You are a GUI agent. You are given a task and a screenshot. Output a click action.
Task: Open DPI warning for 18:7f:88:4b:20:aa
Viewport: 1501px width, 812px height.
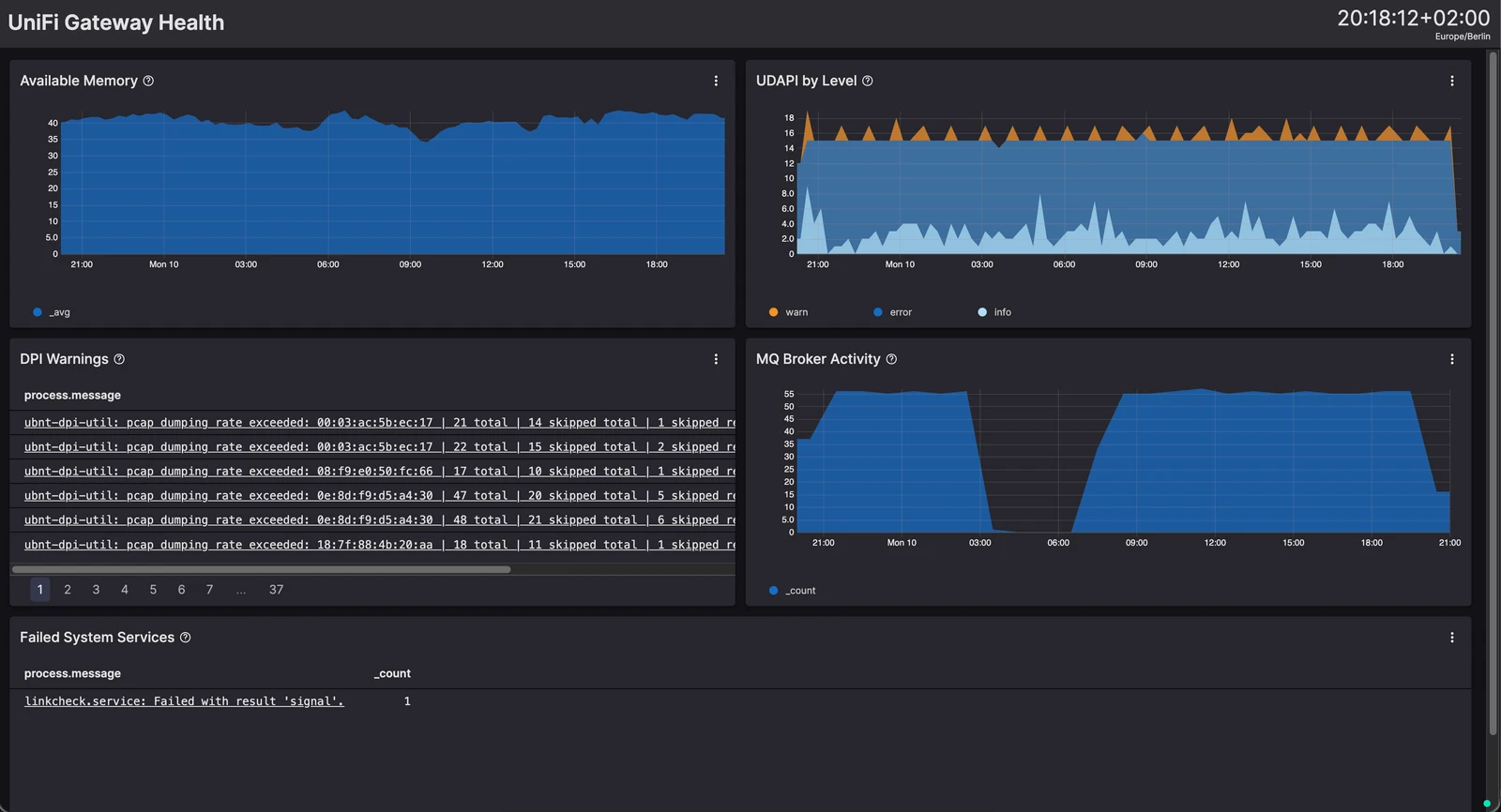pyautogui.click(x=380, y=545)
